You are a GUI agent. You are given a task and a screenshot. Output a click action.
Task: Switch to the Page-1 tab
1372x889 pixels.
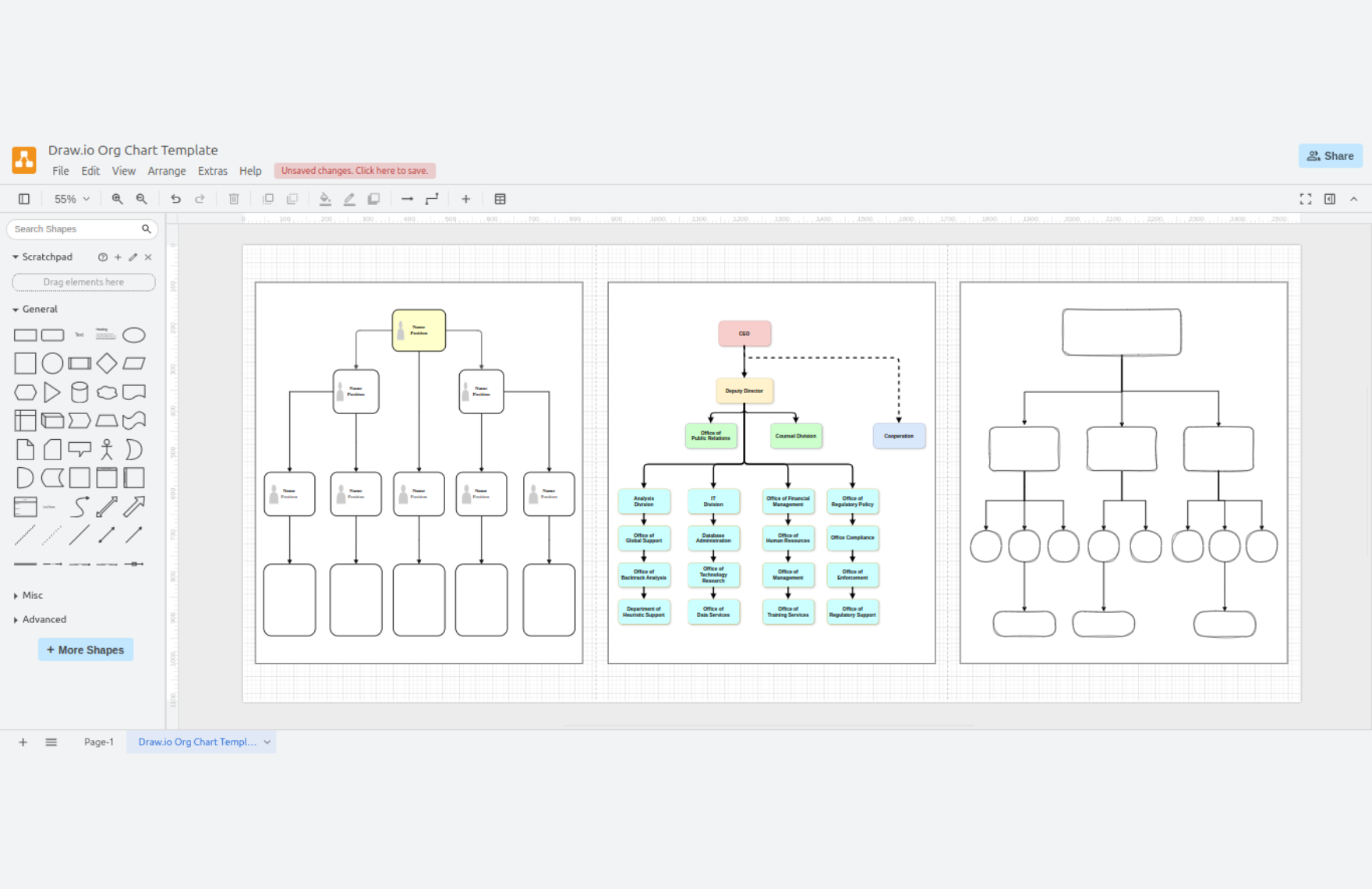click(99, 742)
